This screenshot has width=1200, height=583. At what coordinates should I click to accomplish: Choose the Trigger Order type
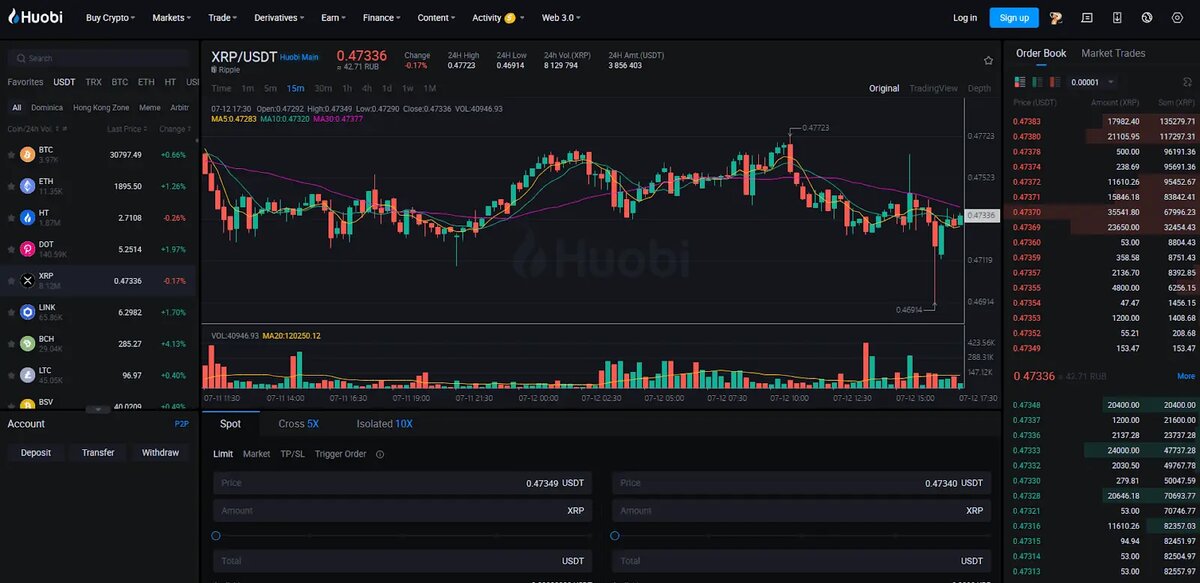(341, 454)
